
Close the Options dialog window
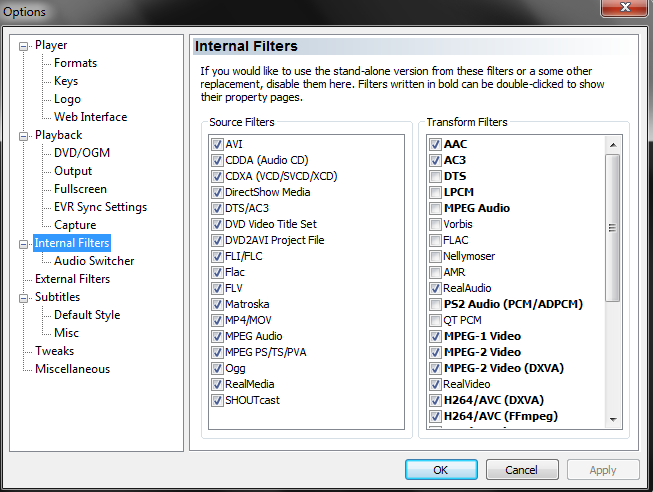[625, 7]
